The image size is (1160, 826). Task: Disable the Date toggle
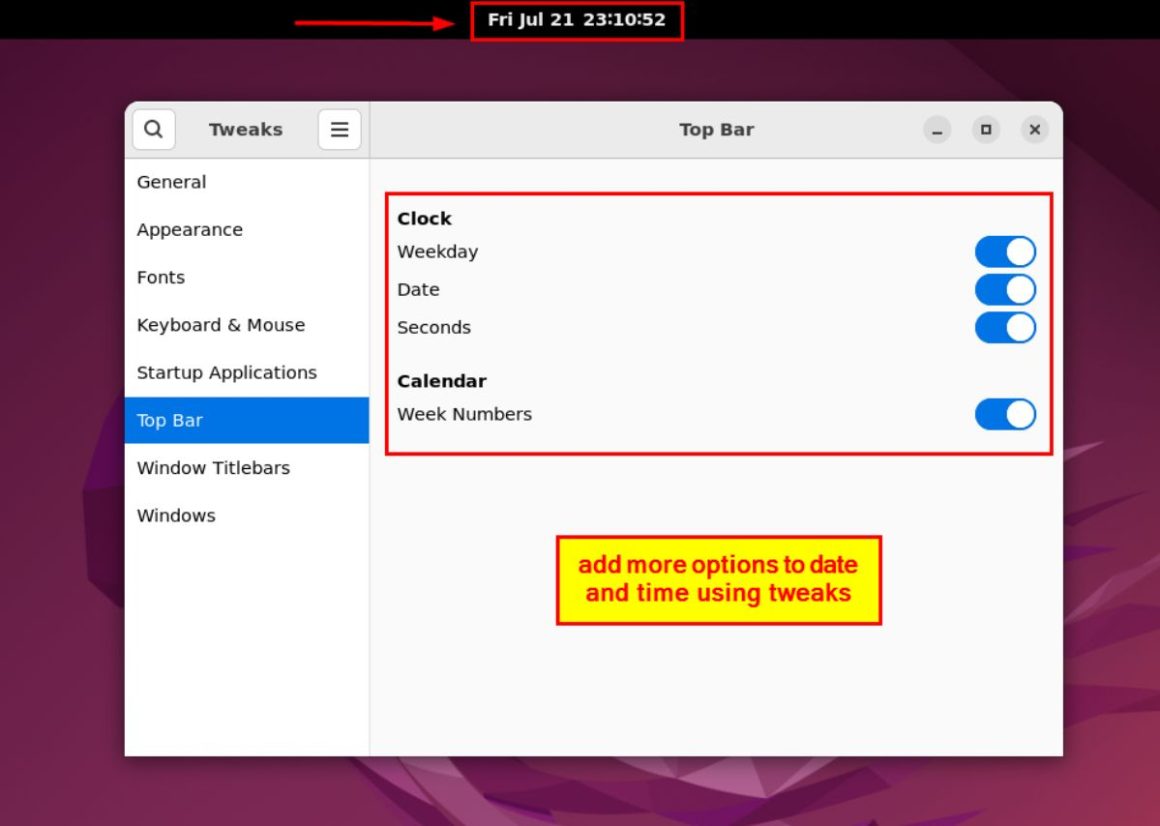pyautogui.click(x=1004, y=289)
